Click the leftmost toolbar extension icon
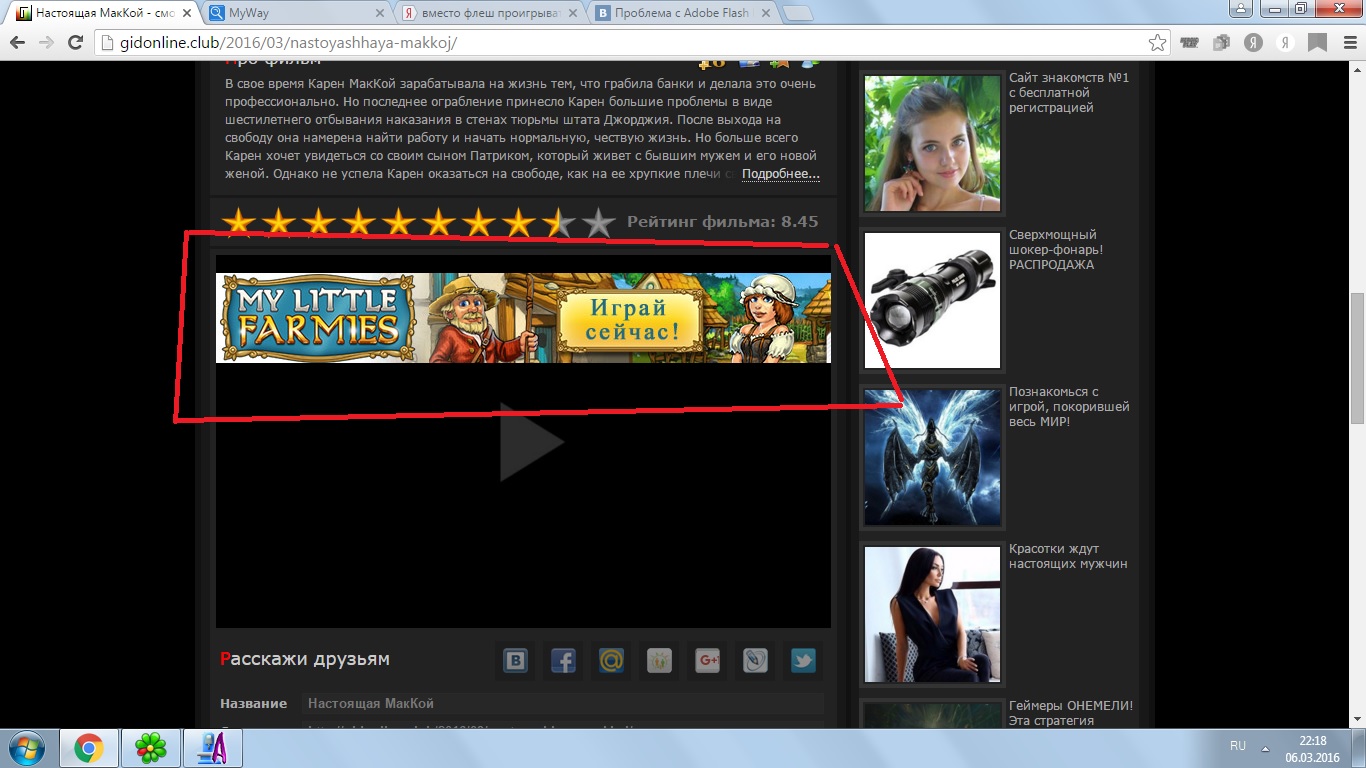1366x768 pixels. (1189, 43)
